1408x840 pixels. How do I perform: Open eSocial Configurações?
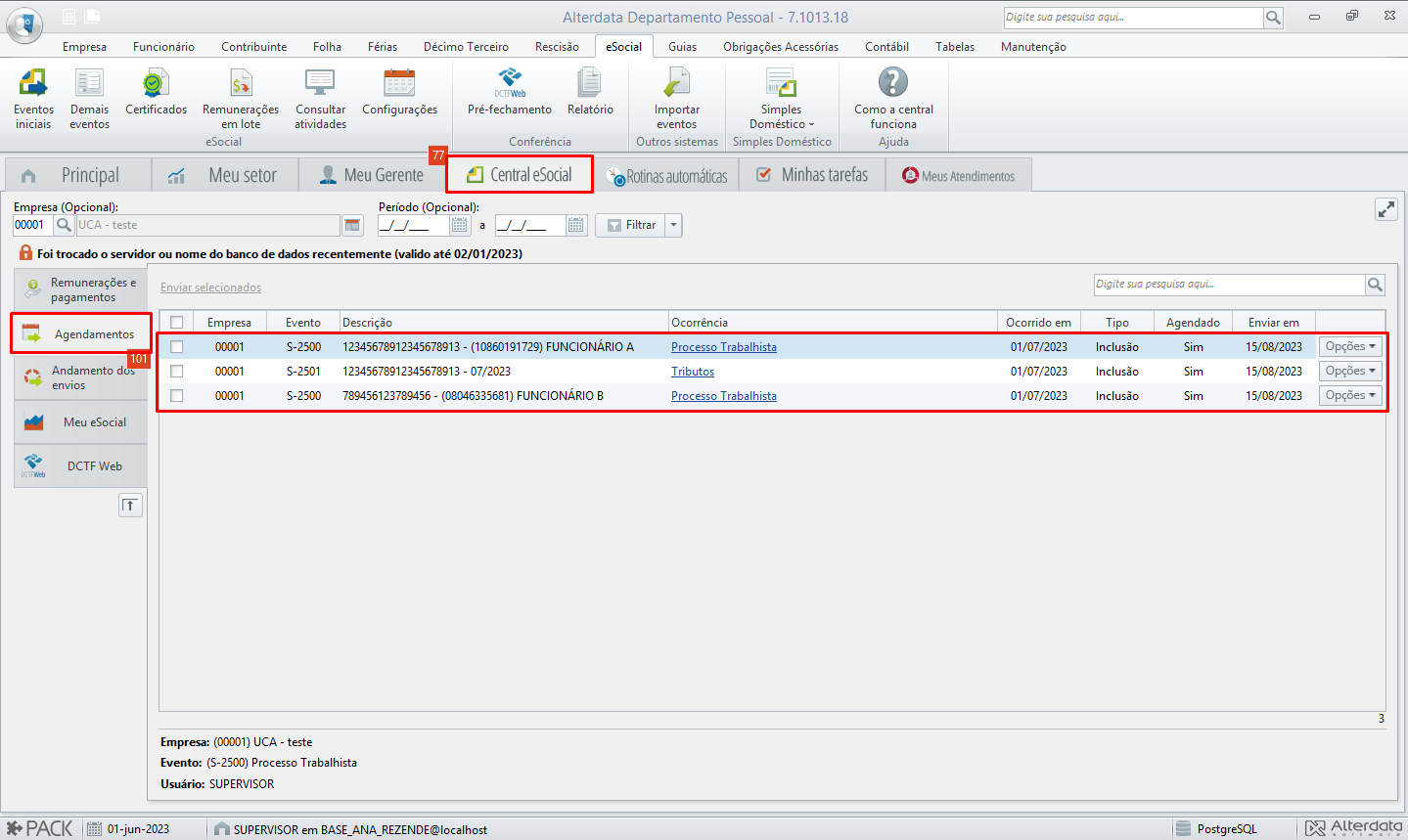(x=399, y=92)
